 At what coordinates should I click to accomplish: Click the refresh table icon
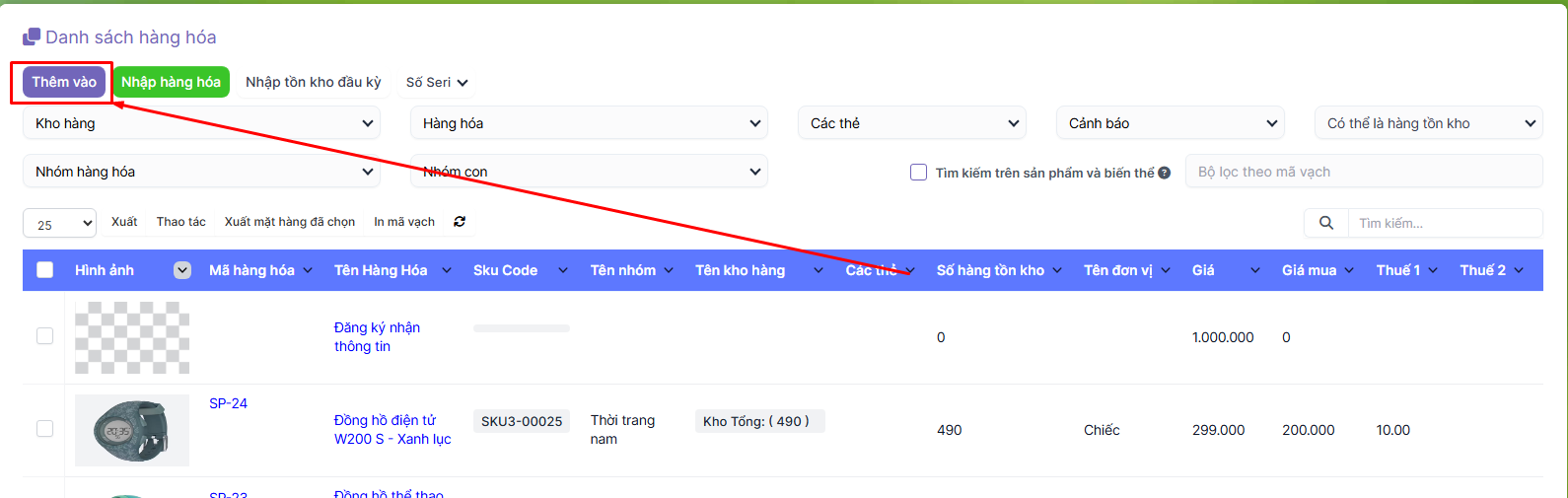coord(460,222)
